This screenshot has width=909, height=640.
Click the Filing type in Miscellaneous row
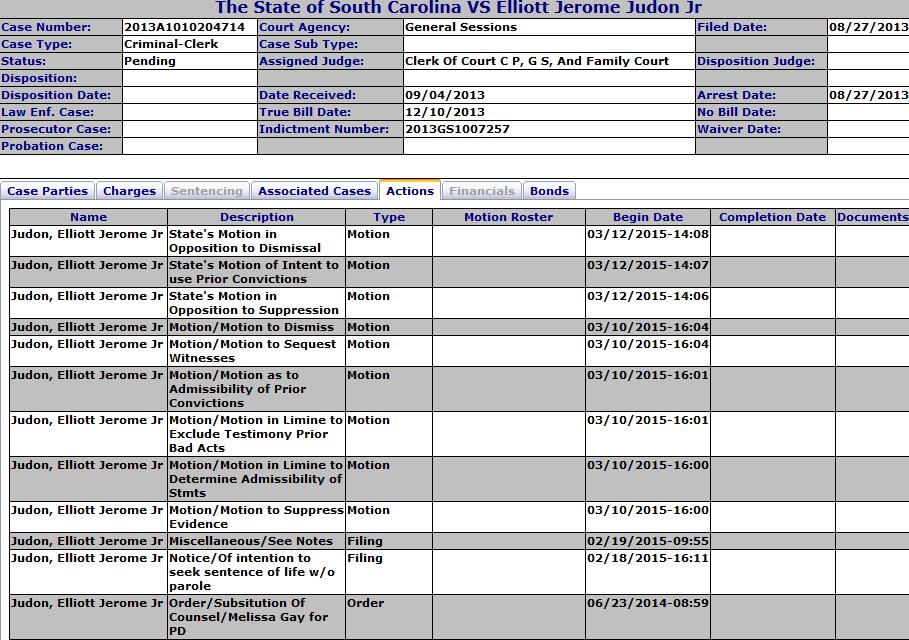365,541
